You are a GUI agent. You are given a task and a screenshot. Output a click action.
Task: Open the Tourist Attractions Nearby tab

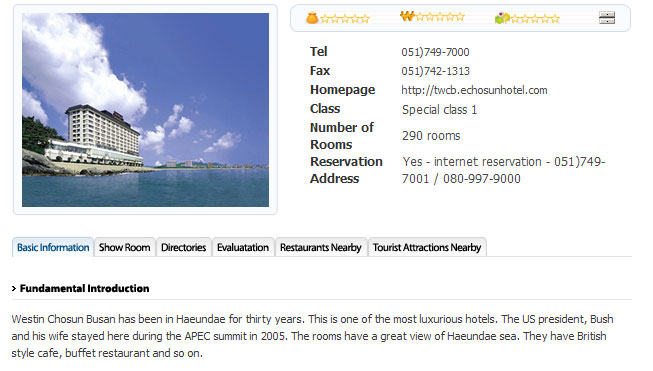pos(427,247)
